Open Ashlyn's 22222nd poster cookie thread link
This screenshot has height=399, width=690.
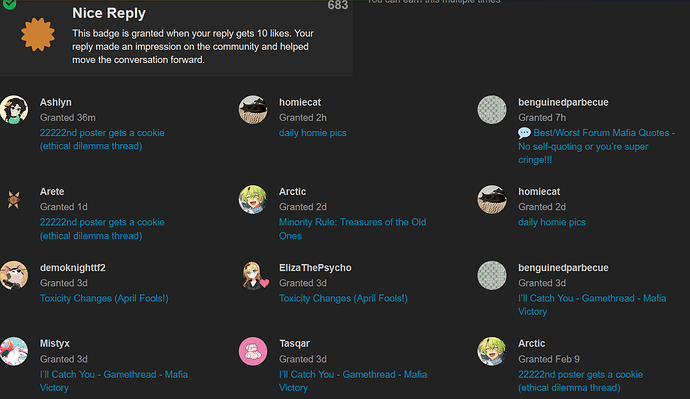(102, 139)
